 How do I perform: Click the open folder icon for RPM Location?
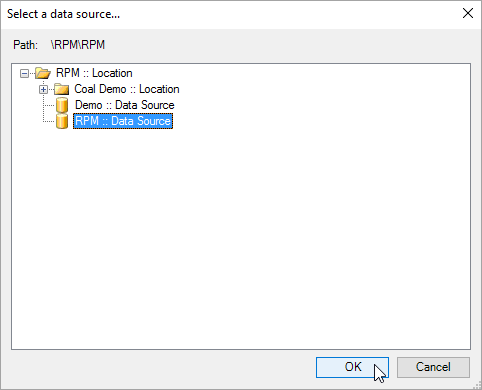(43, 73)
